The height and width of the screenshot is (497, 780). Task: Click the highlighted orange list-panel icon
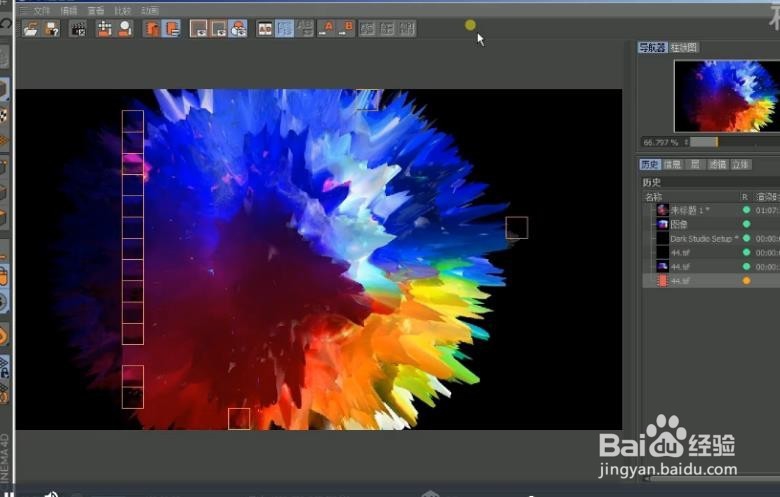[172, 29]
